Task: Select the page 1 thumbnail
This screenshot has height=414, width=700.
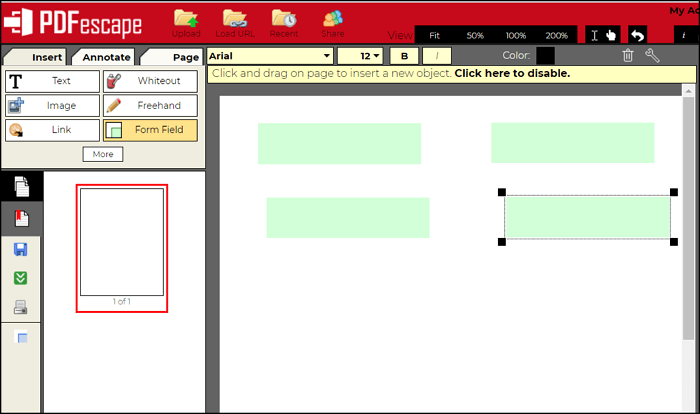Action: tap(122, 242)
